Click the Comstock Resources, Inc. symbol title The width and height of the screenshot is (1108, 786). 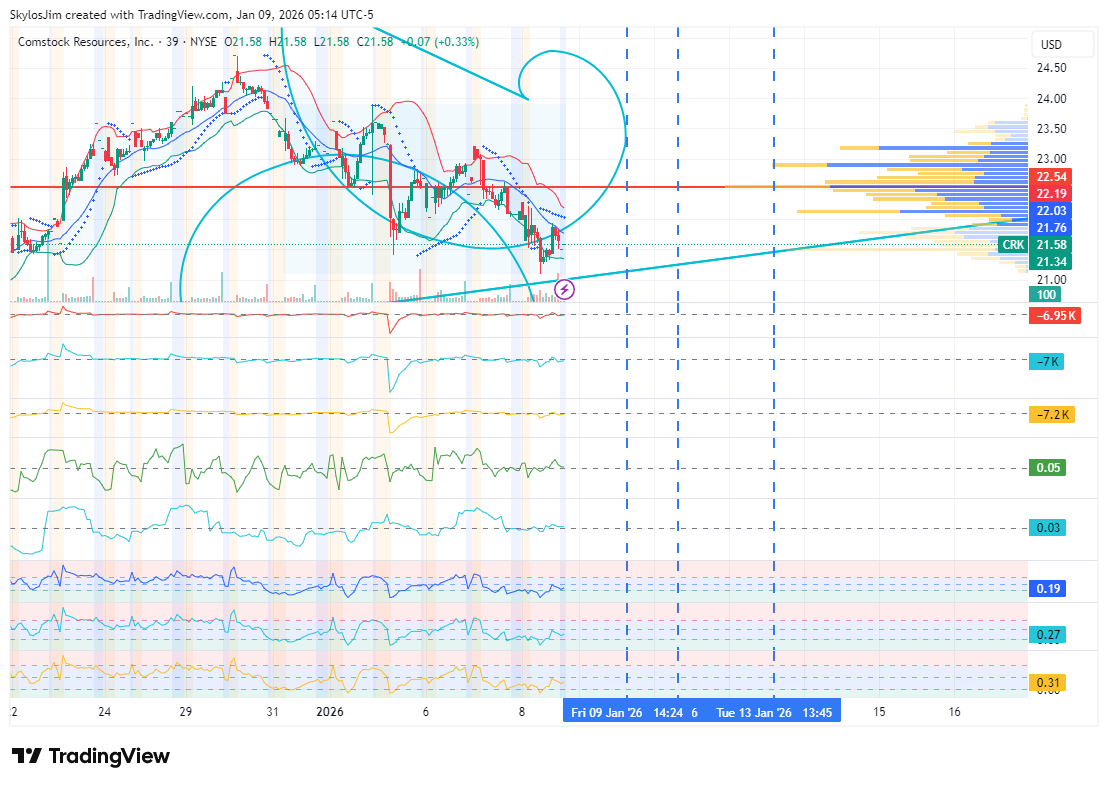click(86, 42)
